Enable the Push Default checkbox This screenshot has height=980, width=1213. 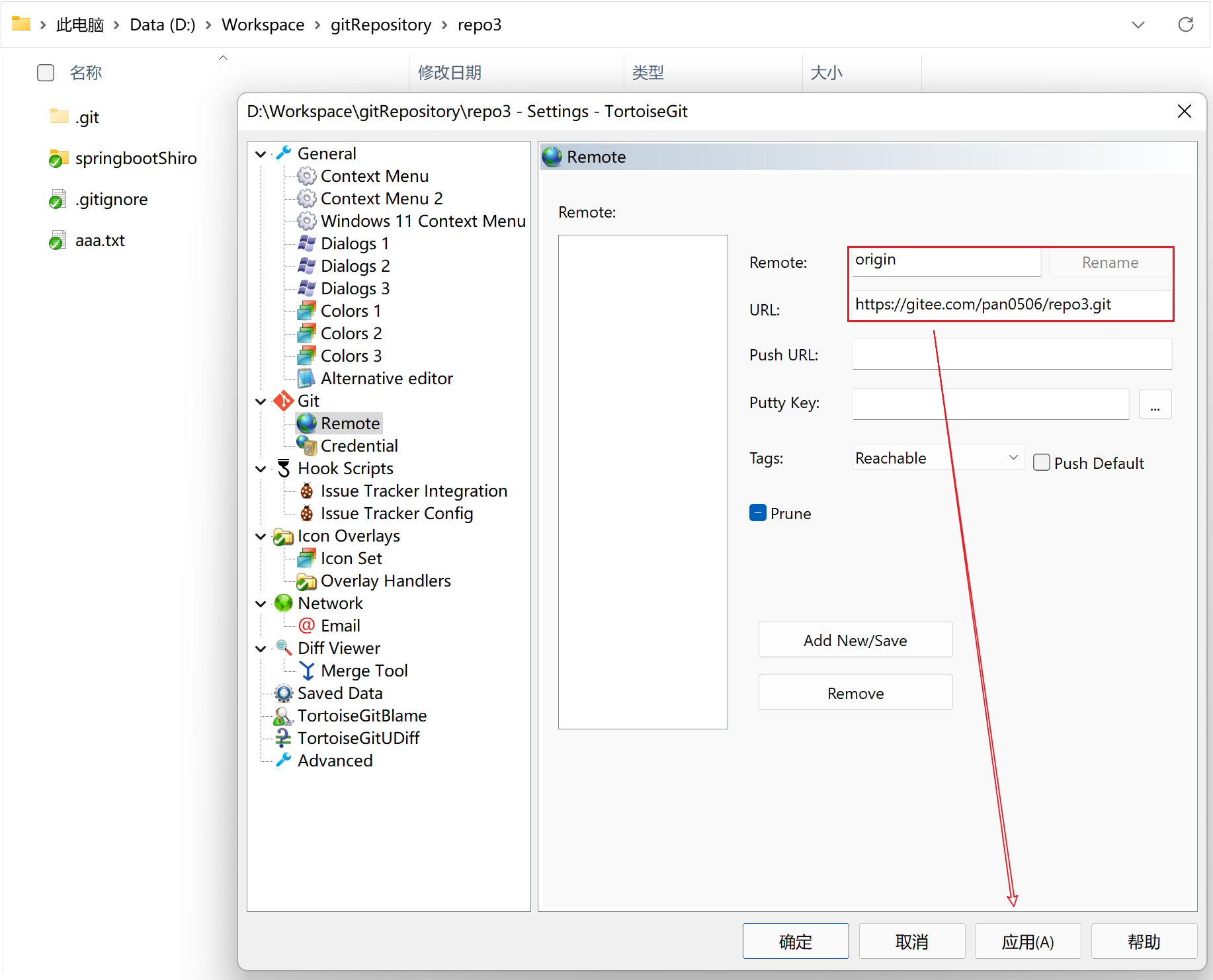pyautogui.click(x=1042, y=463)
